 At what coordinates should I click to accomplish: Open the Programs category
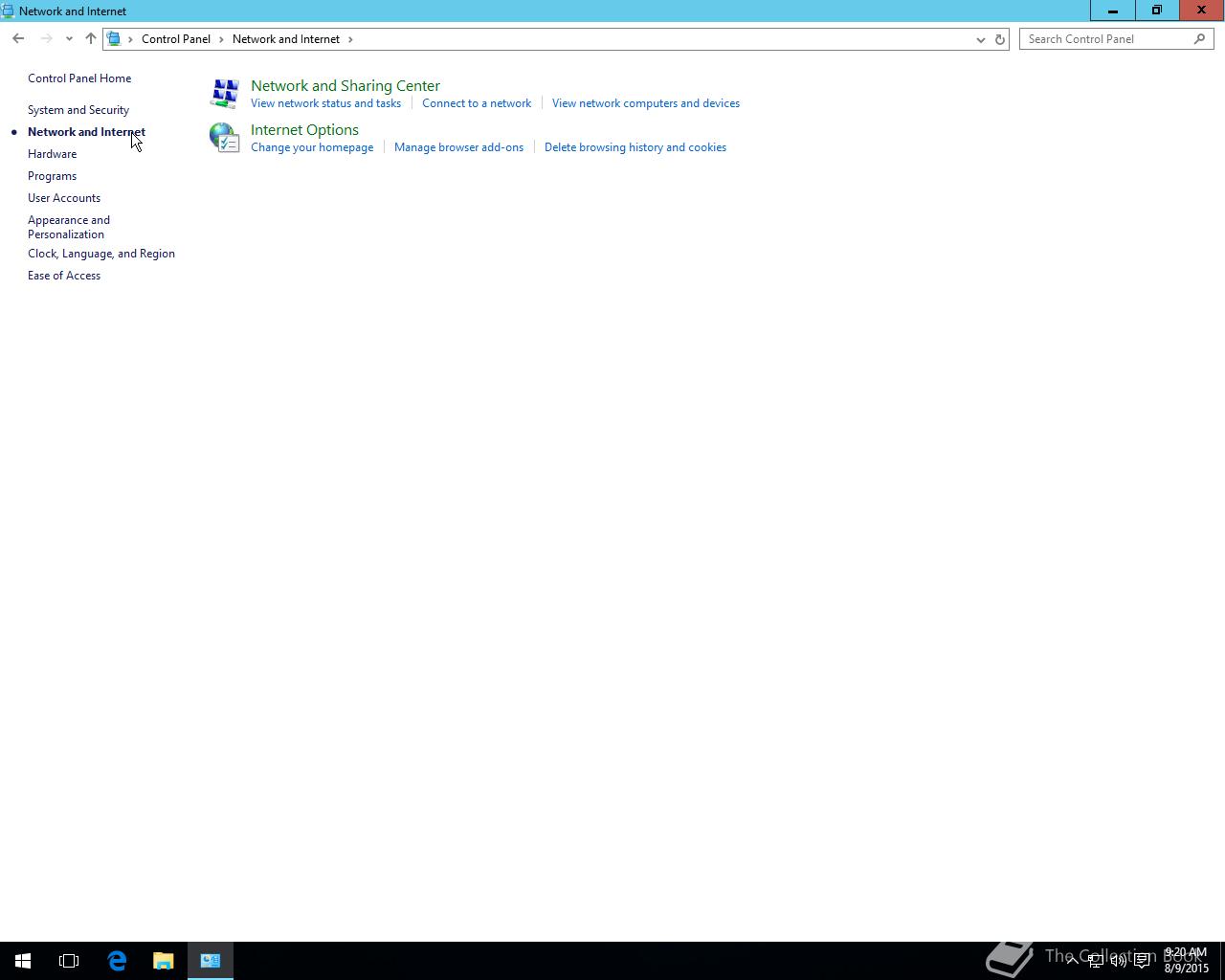52,176
